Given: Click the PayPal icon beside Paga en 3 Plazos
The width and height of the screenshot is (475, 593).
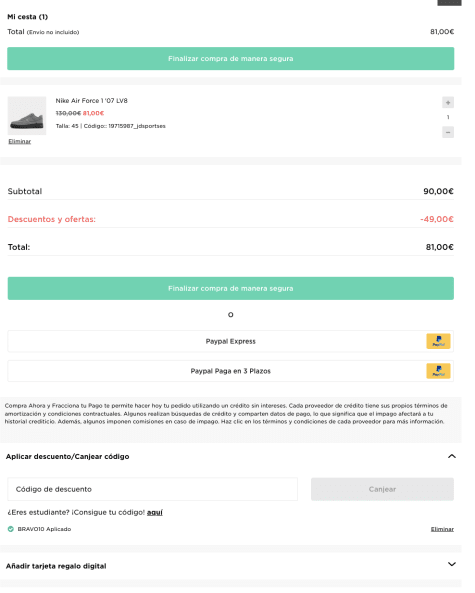Looking at the screenshot, I should point(438,371).
